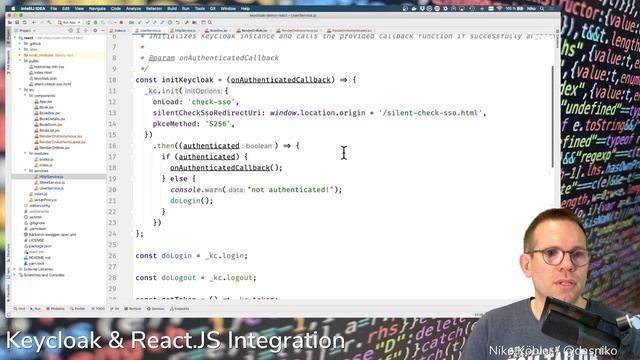The width and height of the screenshot is (640, 360).
Task: Open Settings via the wrench icon
Action: point(187,22)
